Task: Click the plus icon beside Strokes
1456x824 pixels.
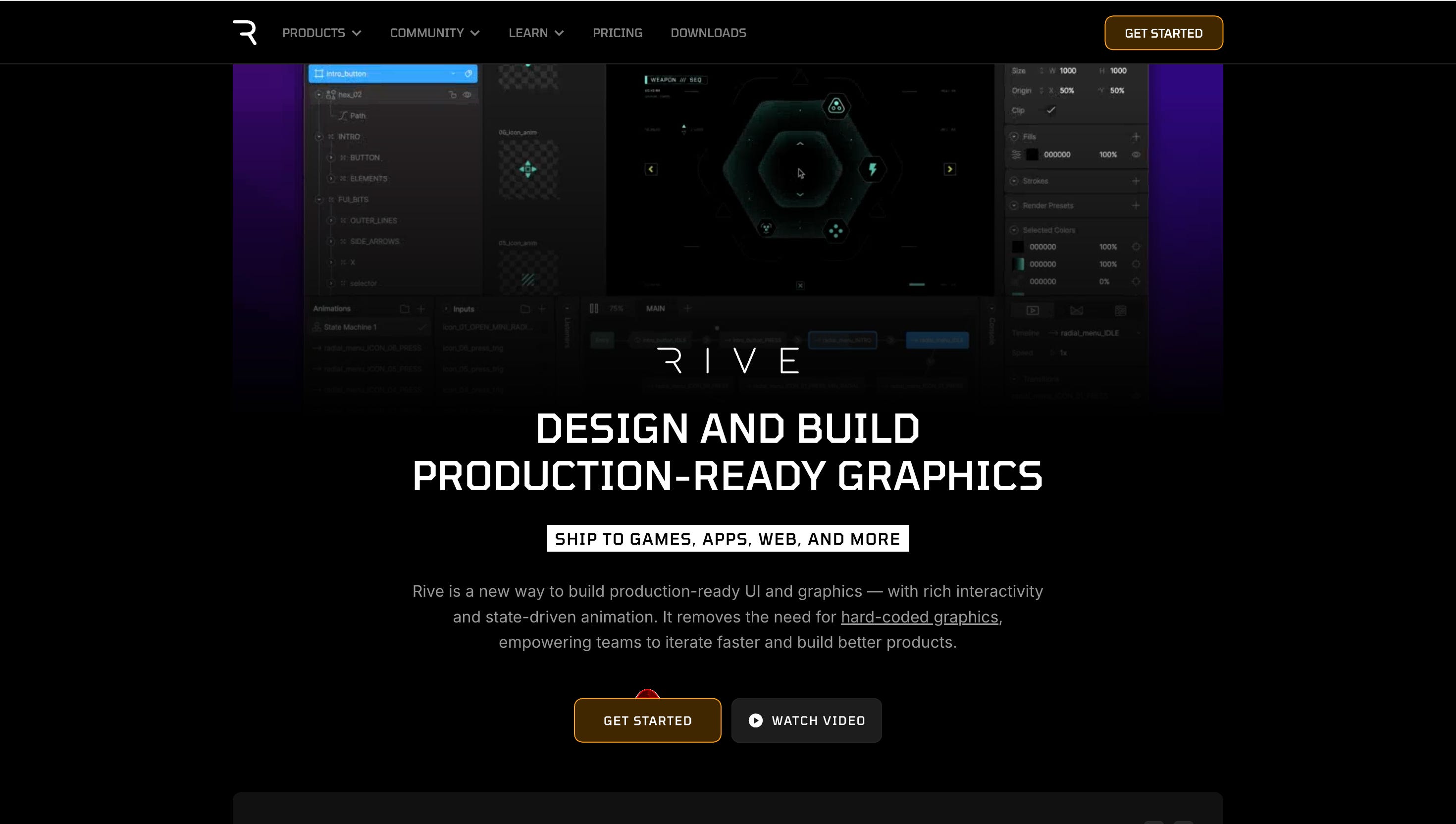Action: (1135, 181)
